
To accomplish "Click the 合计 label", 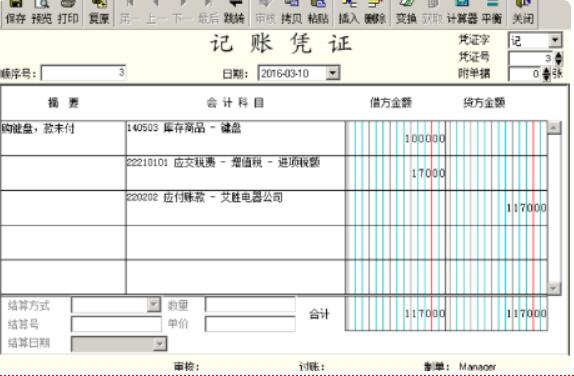I will pyautogui.click(x=319, y=314).
